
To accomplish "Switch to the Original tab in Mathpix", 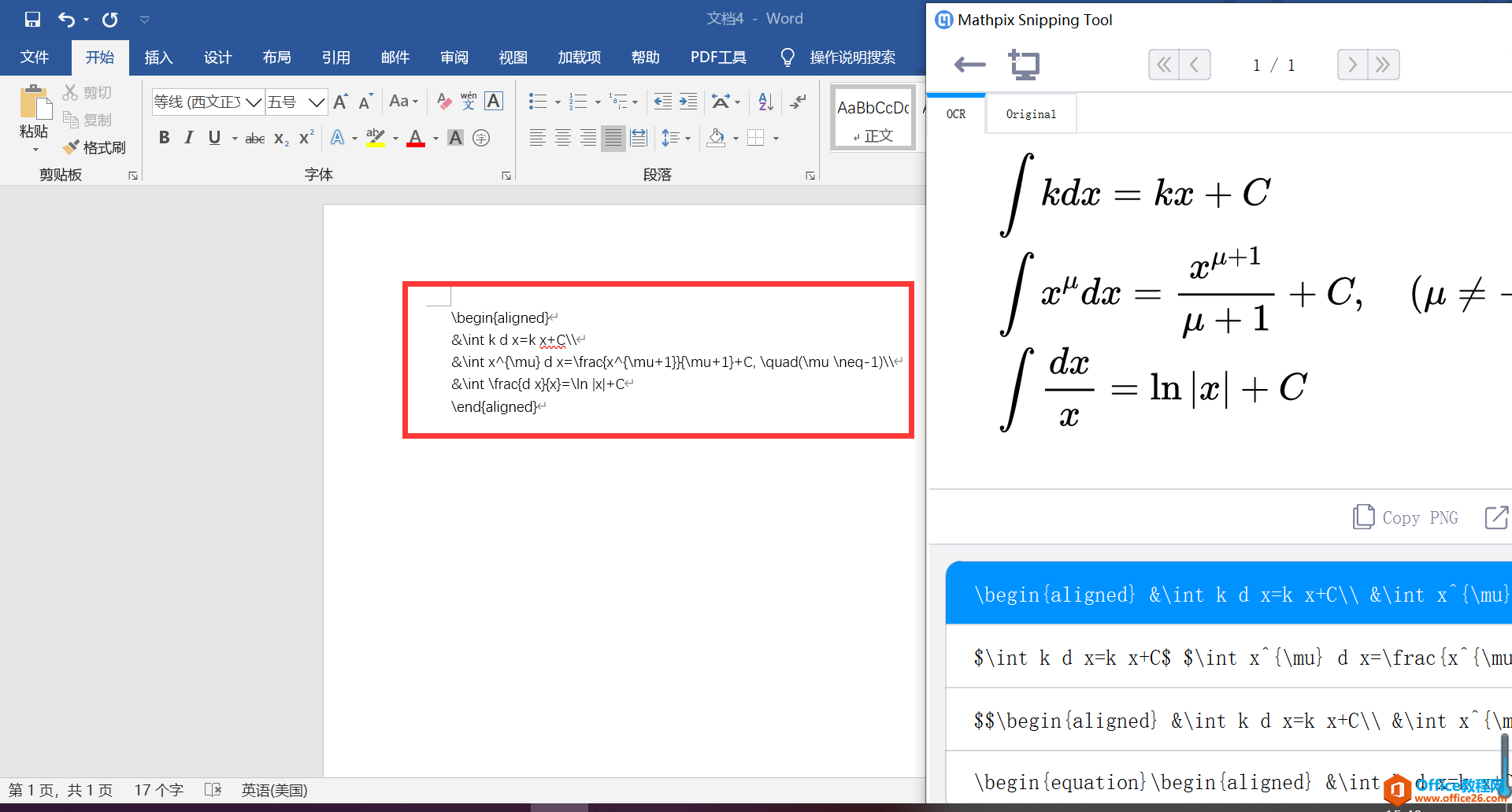I will pyautogui.click(x=1030, y=113).
